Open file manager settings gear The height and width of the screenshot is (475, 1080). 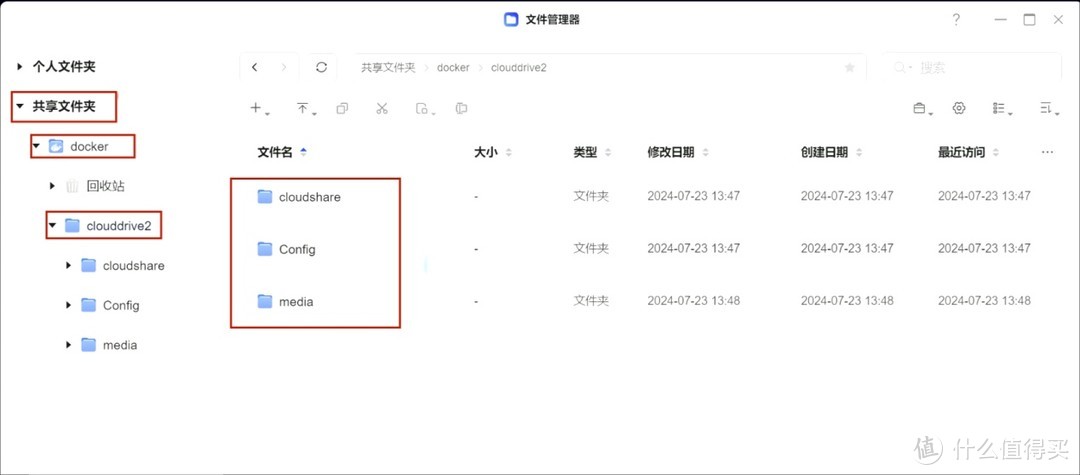click(959, 109)
